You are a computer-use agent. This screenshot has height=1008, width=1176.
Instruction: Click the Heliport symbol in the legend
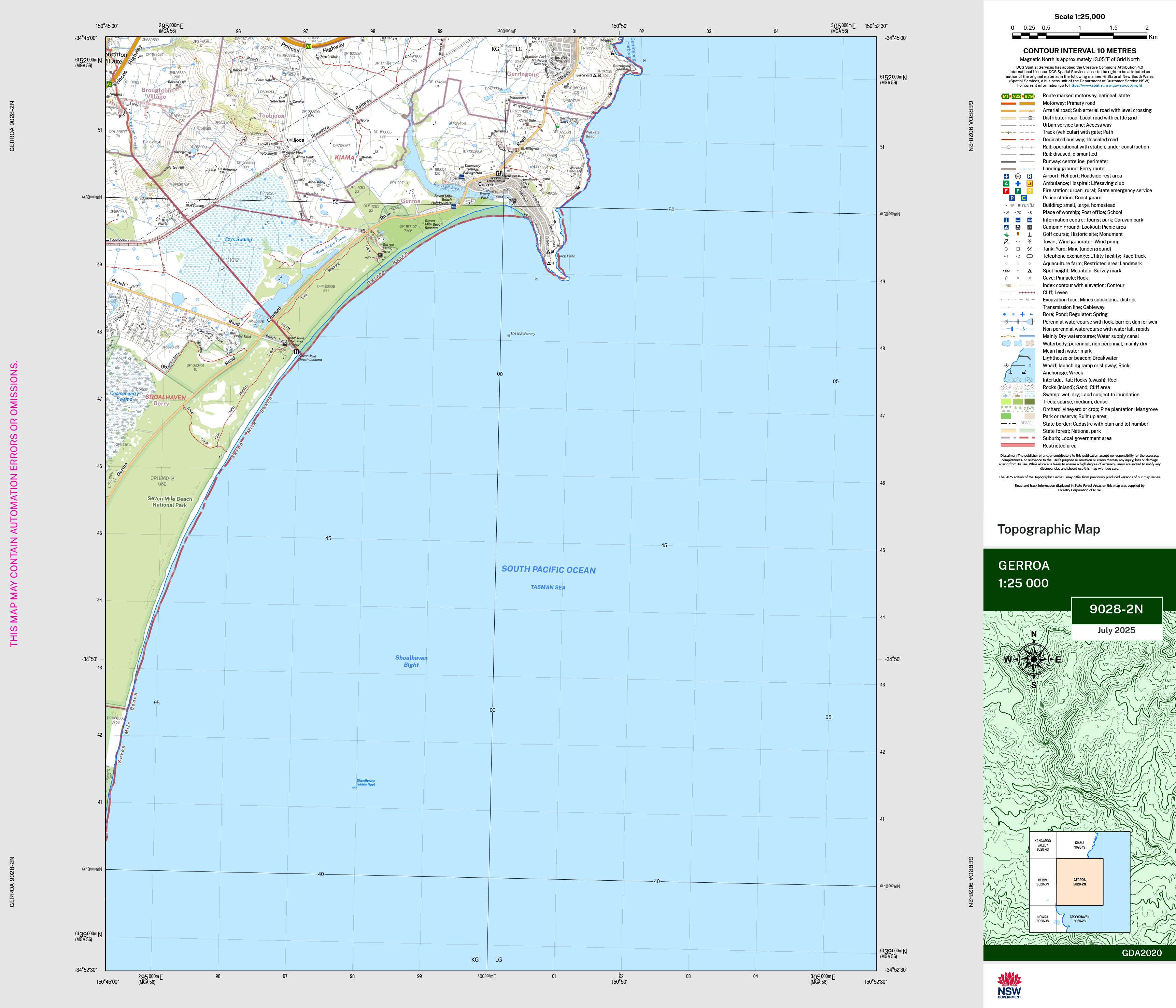pyautogui.click(x=1018, y=176)
